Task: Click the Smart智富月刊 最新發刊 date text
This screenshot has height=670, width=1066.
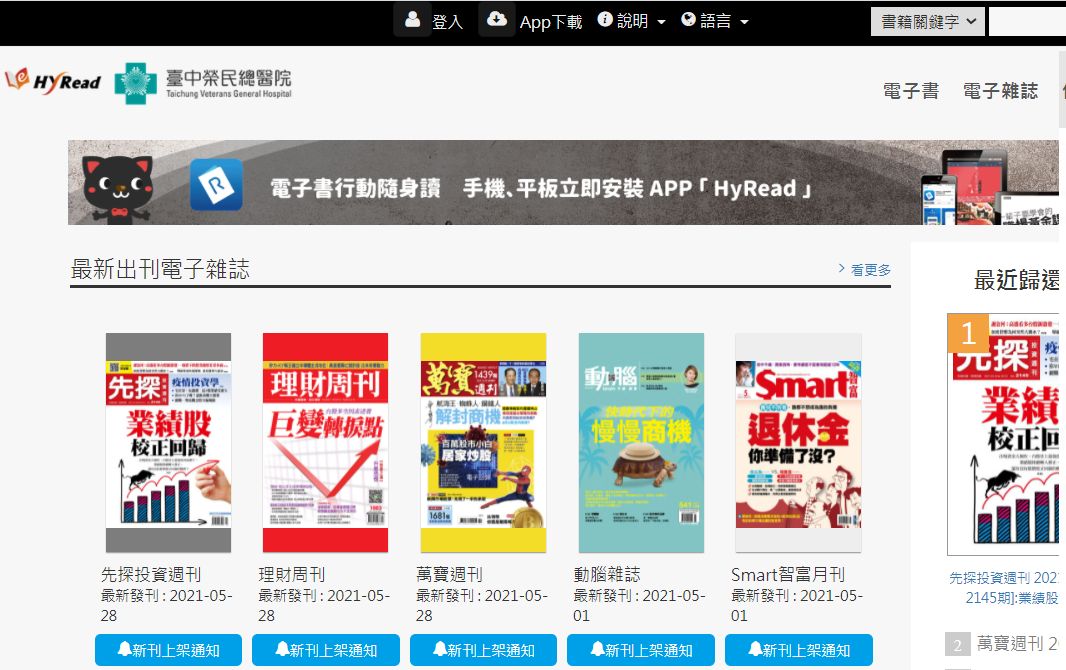Action: click(797, 605)
